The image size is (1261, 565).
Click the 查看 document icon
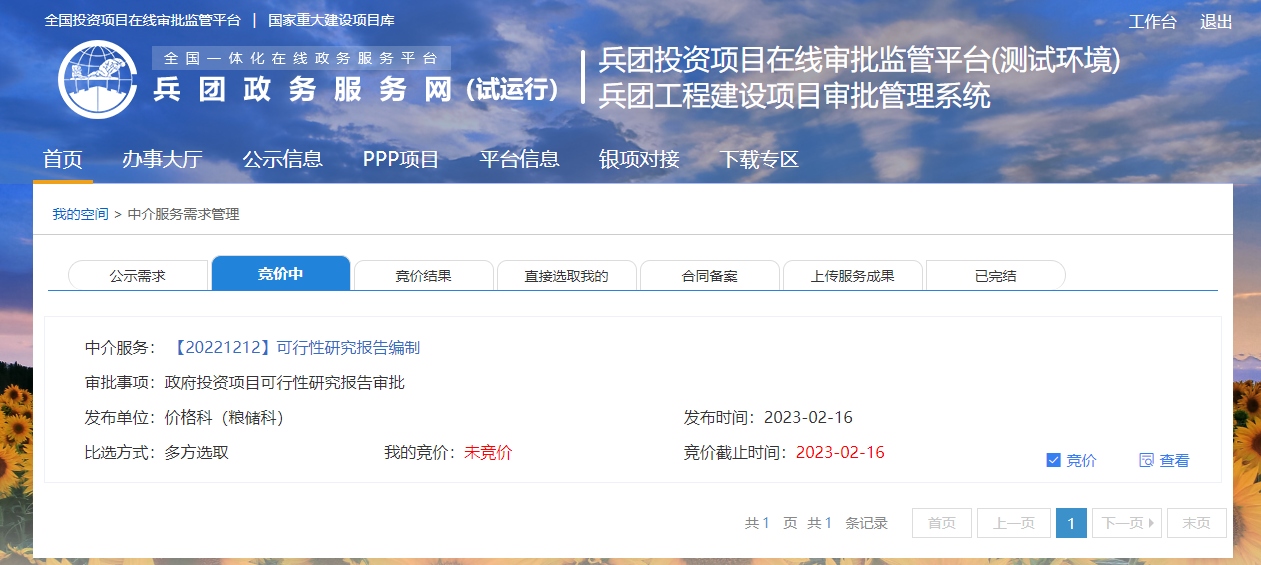coord(1146,460)
